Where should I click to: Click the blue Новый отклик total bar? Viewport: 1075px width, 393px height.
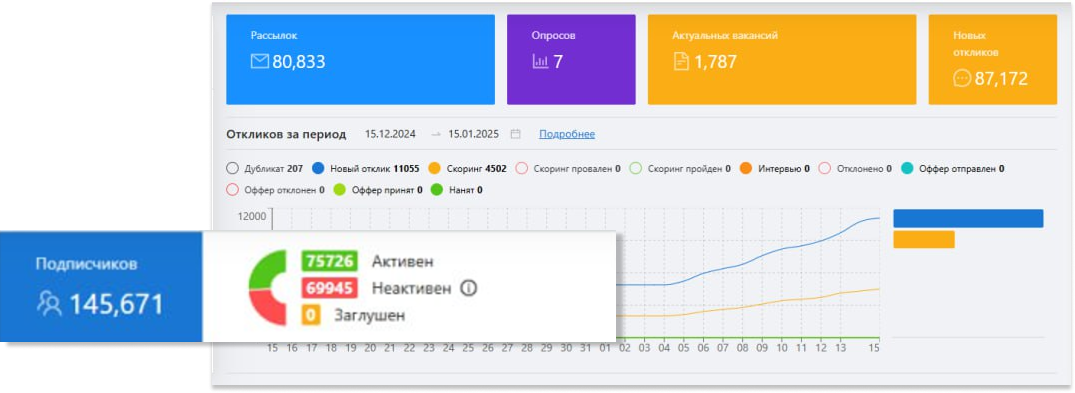click(968, 218)
